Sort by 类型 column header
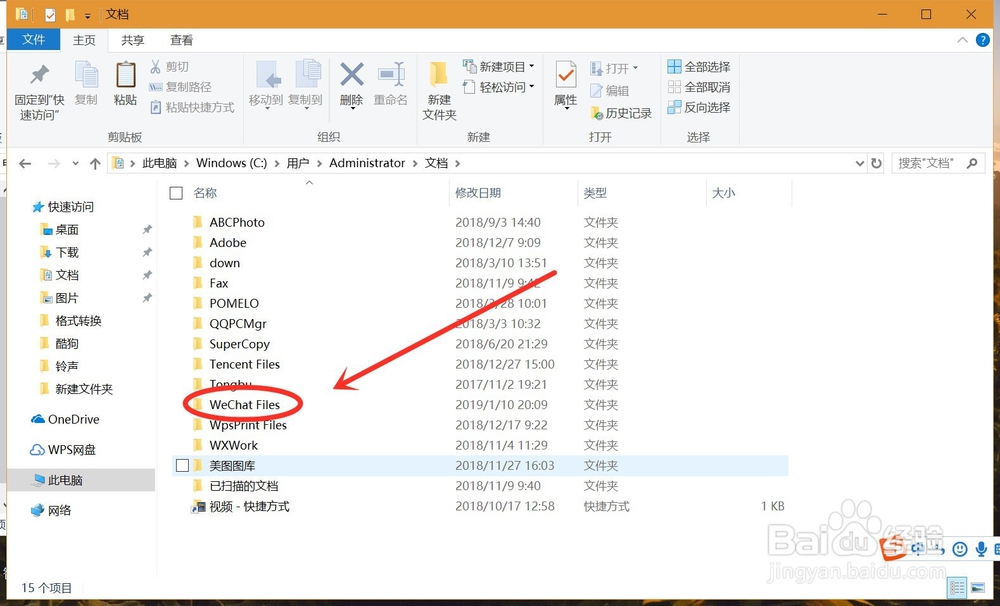The image size is (1000, 606). (595, 193)
